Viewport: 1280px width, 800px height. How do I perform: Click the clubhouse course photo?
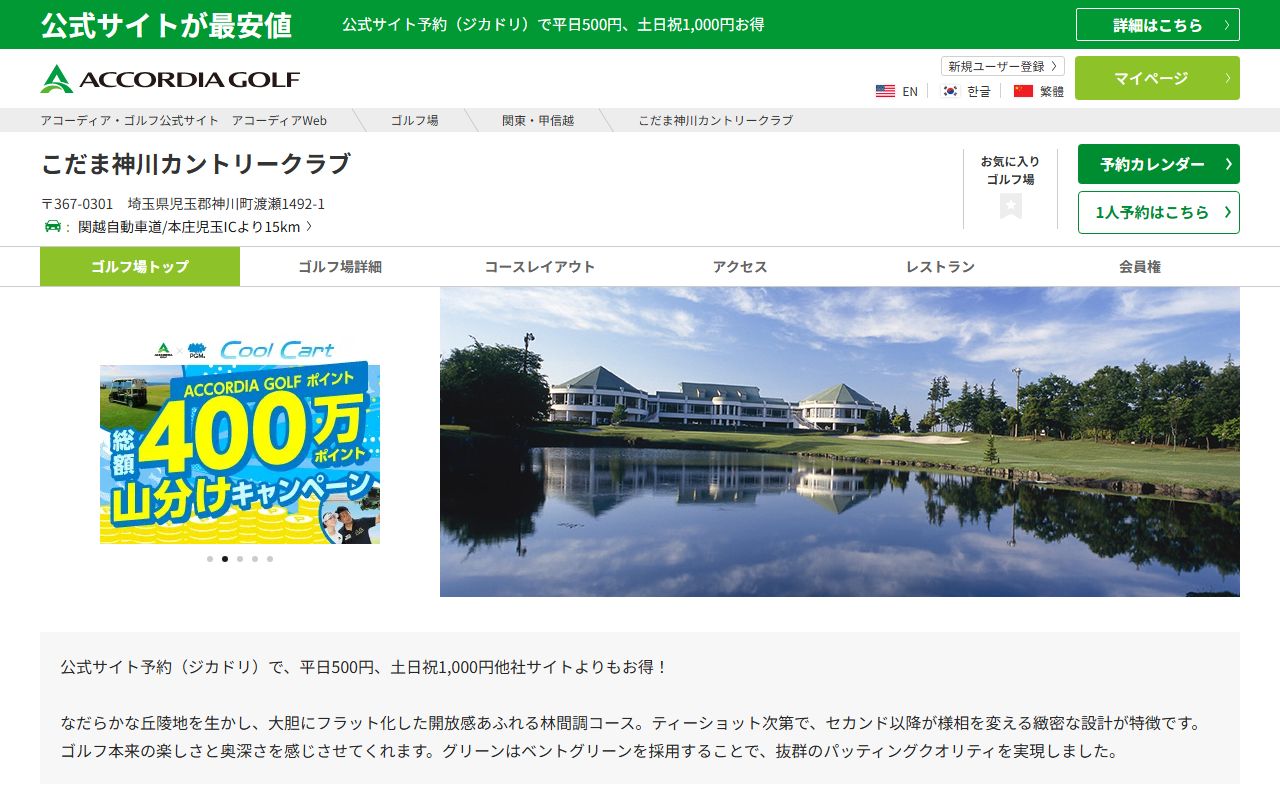click(x=840, y=442)
